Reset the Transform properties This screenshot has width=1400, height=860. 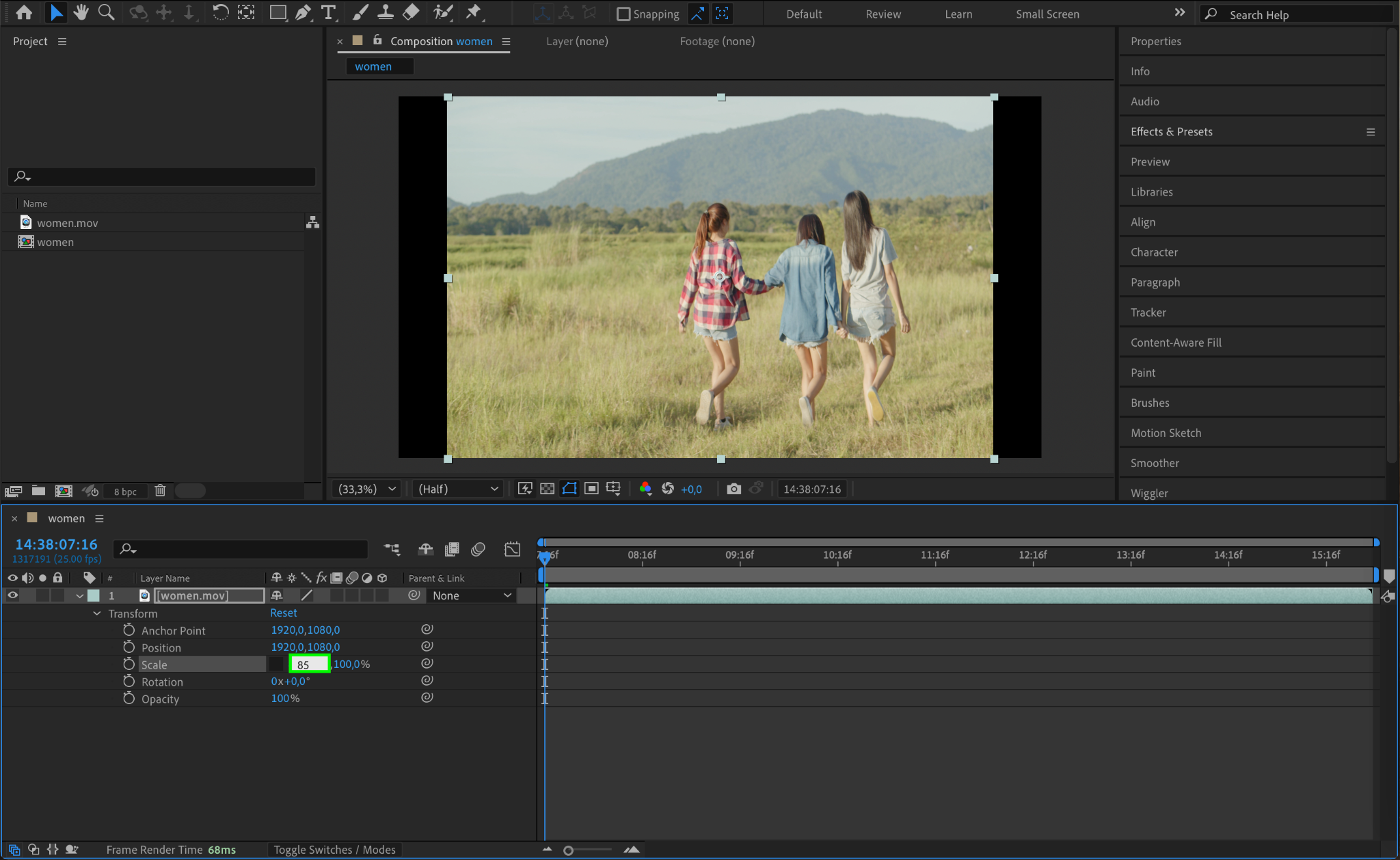(x=283, y=613)
